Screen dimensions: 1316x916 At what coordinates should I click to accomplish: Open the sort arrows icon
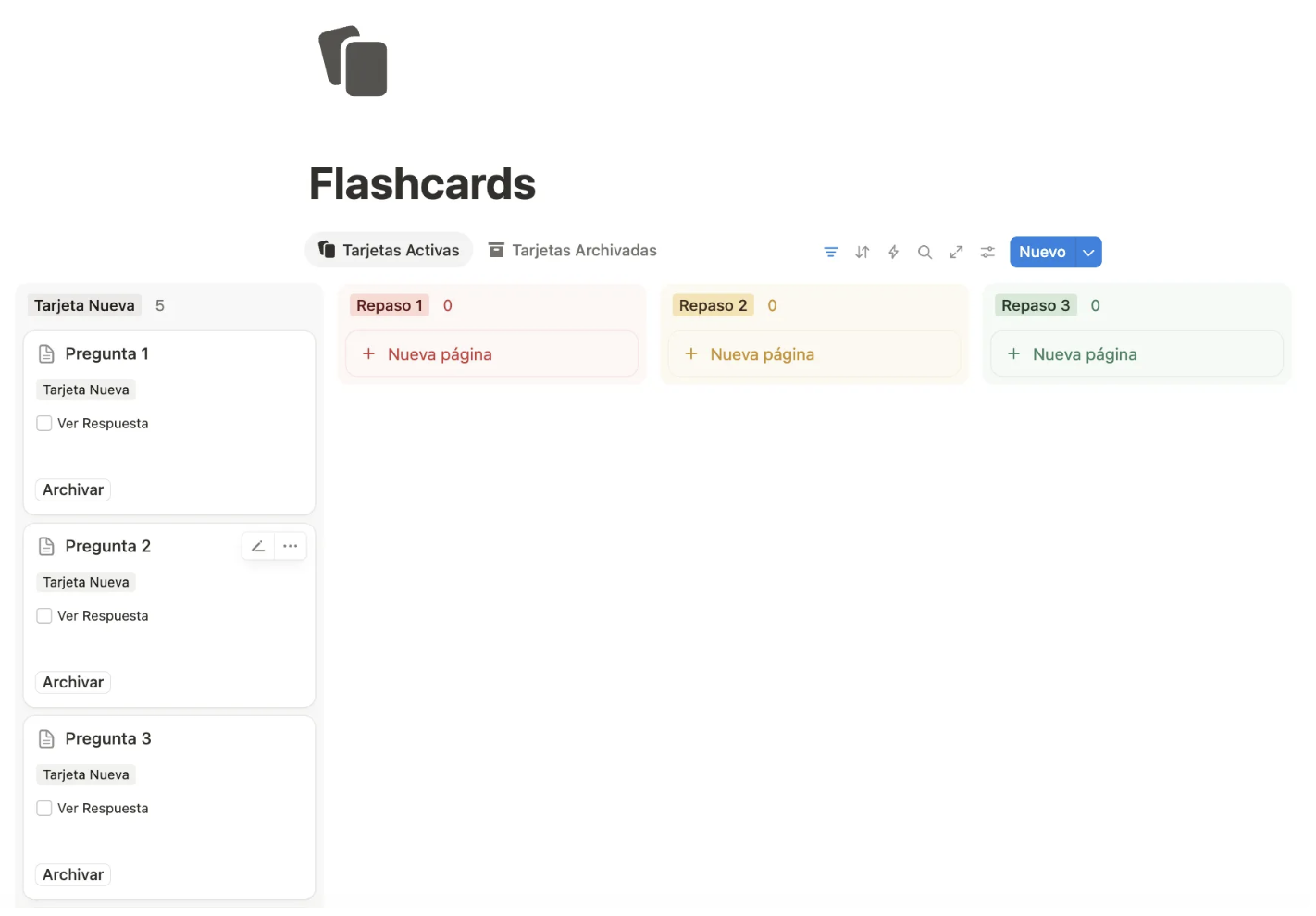(862, 252)
